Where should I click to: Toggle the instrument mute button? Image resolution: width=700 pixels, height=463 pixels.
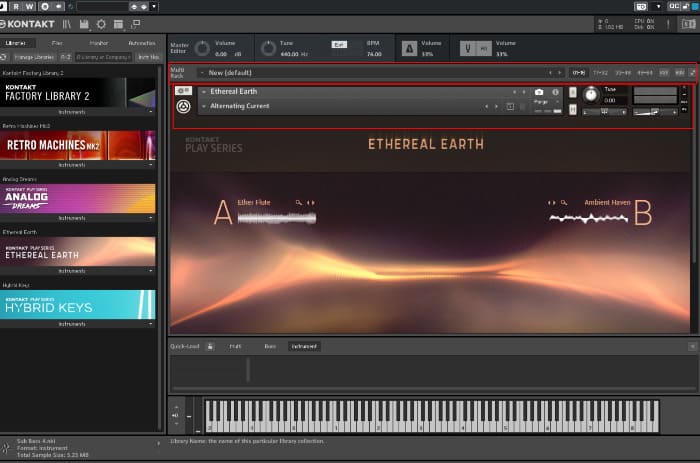point(573,109)
